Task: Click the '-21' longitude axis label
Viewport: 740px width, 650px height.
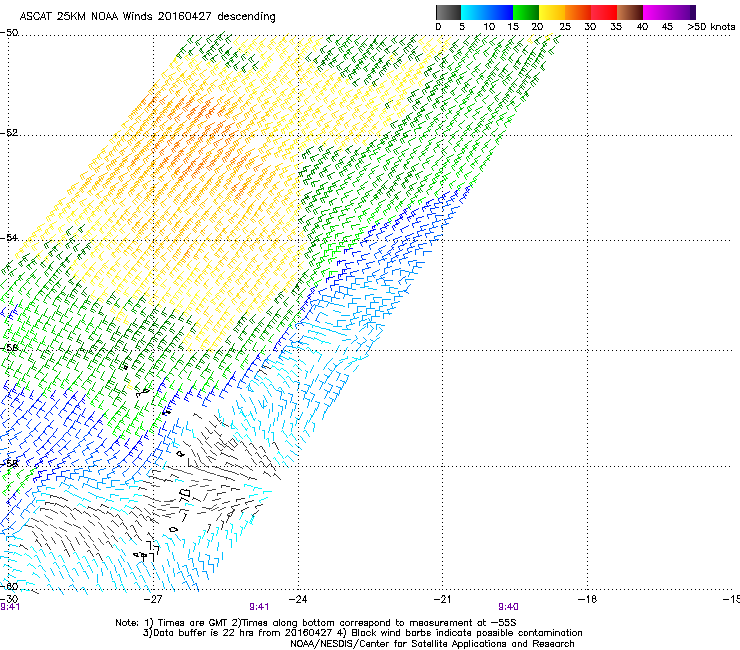Action: 442,599
